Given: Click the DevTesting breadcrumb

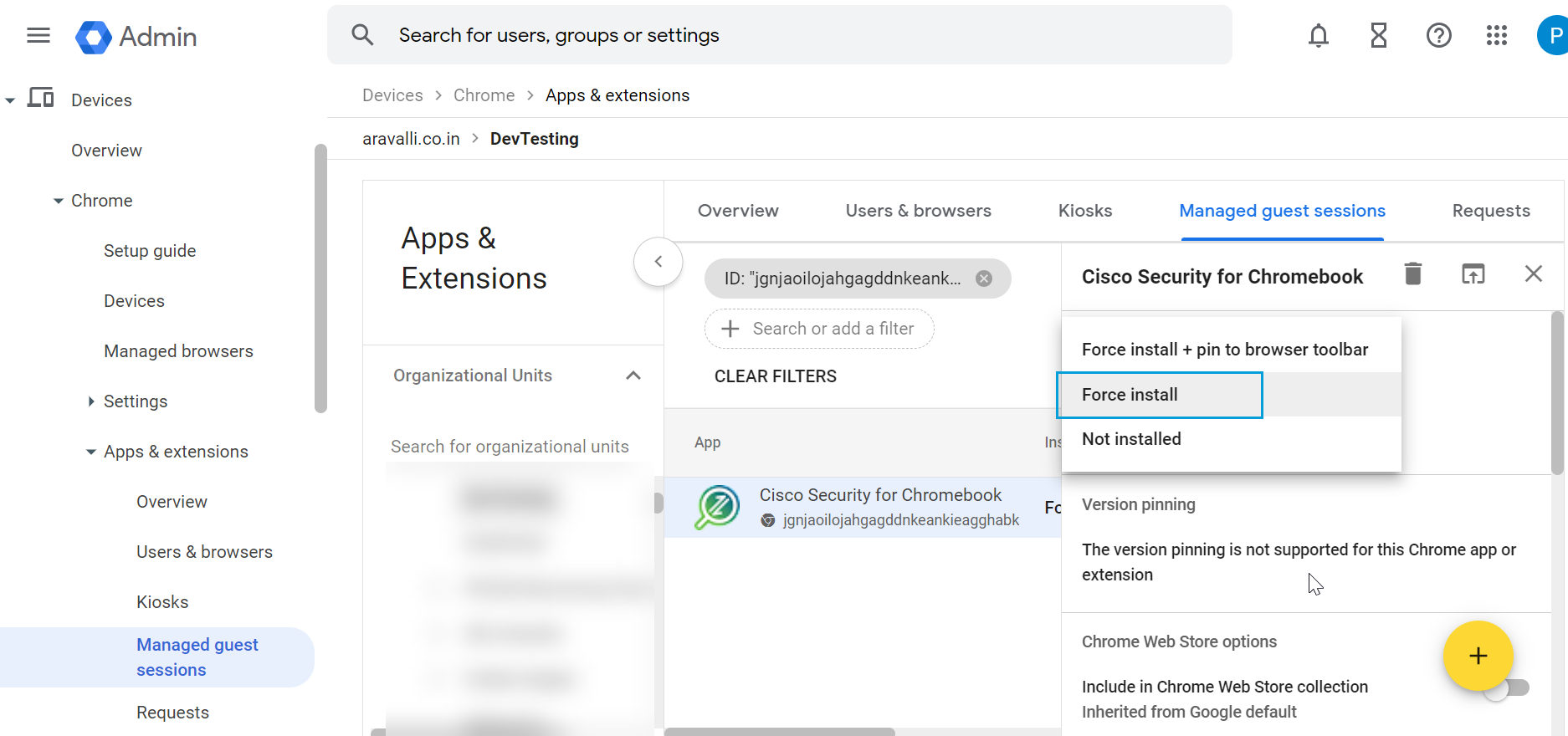Looking at the screenshot, I should click(x=535, y=139).
